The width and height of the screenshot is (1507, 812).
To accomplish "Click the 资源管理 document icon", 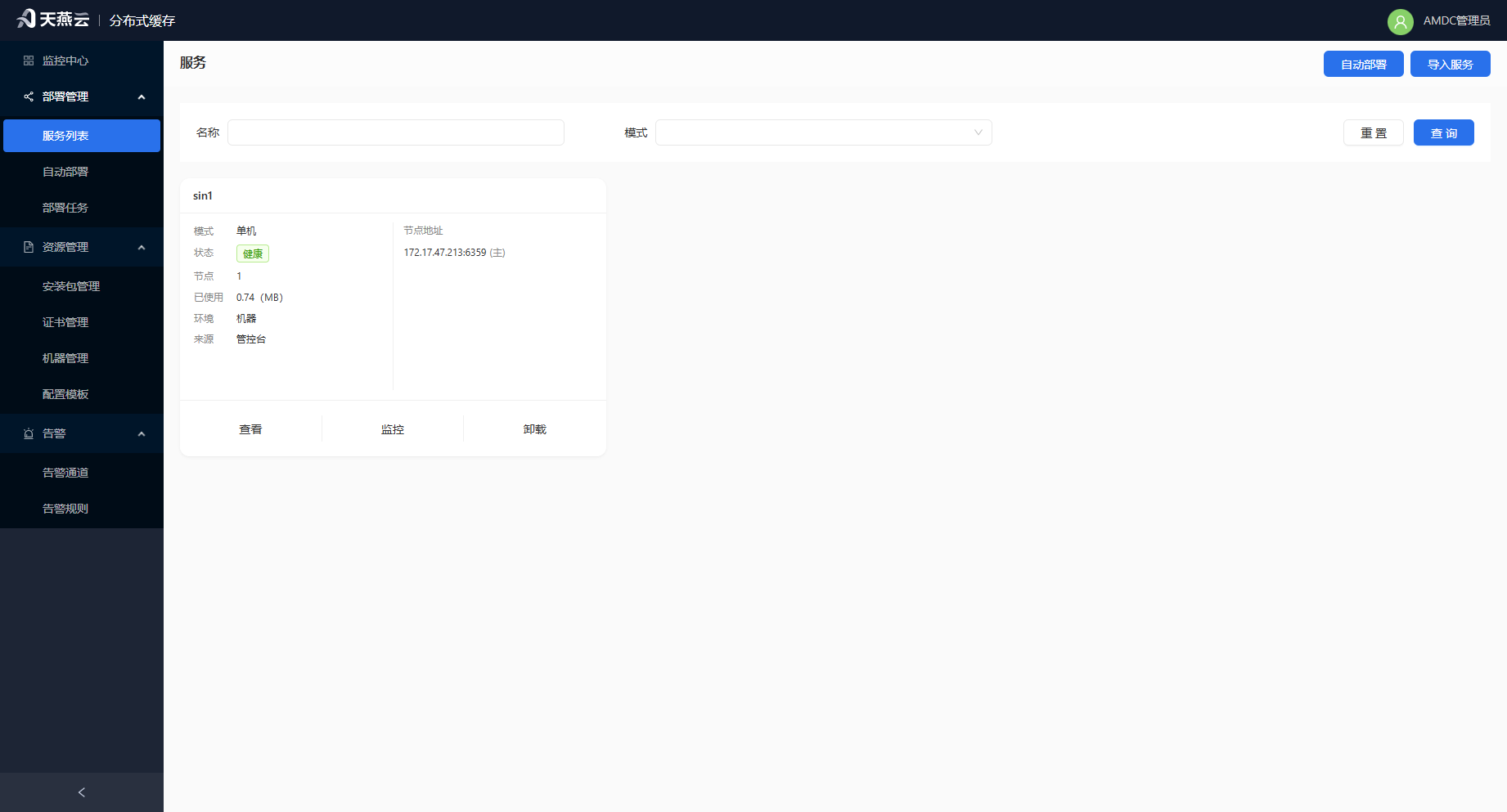I will point(29,247).
